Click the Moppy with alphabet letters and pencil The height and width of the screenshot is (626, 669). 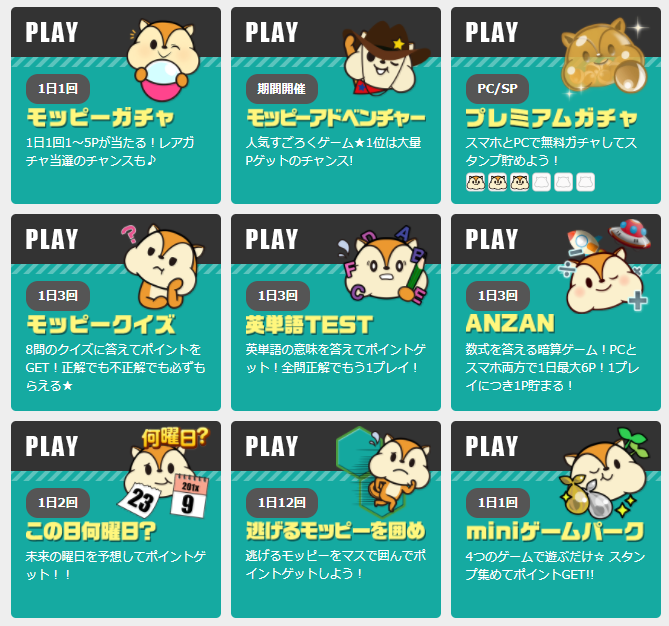coord(384,265)
